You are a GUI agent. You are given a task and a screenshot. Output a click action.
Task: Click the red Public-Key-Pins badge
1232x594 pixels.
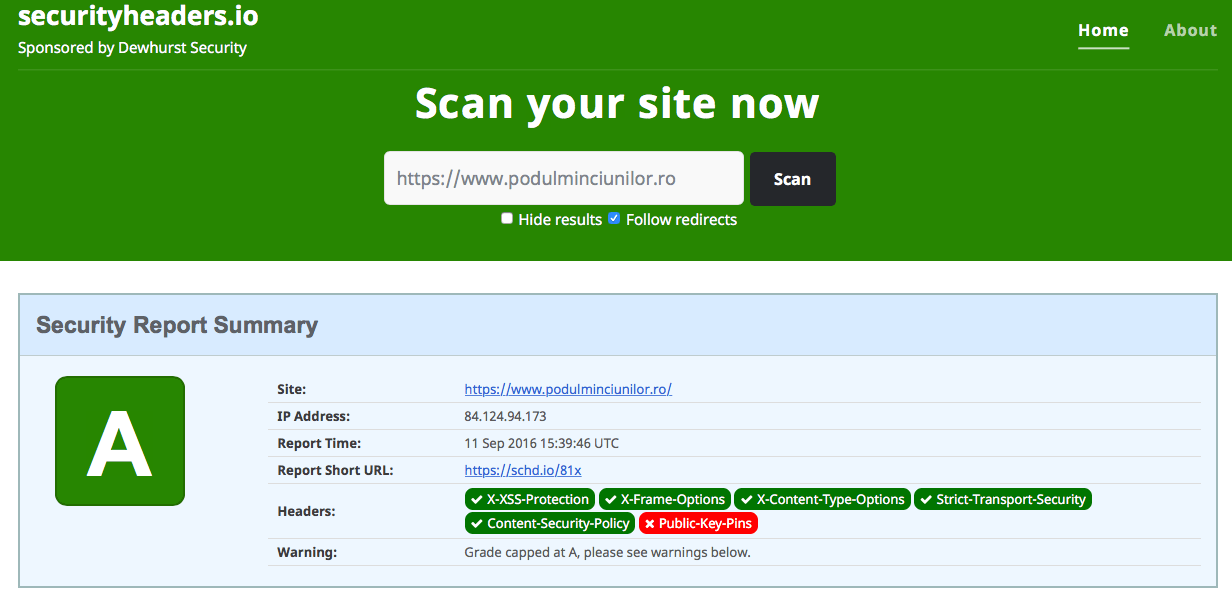pos(698,523)
